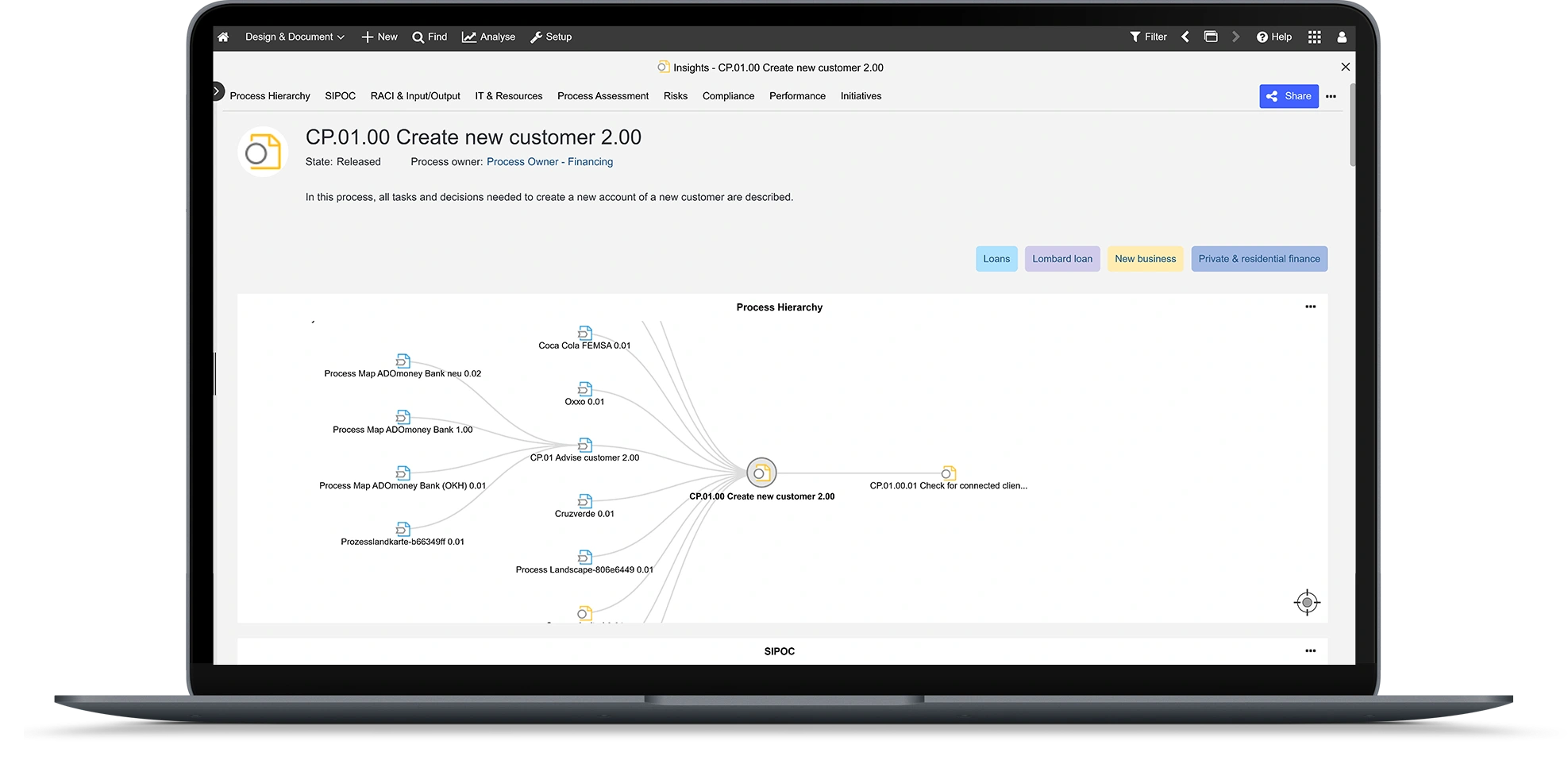Select the Lombard loan tag
The height and width of the screenshot is (768, 1568).
pyautogui.click(x=1061, y=259)
